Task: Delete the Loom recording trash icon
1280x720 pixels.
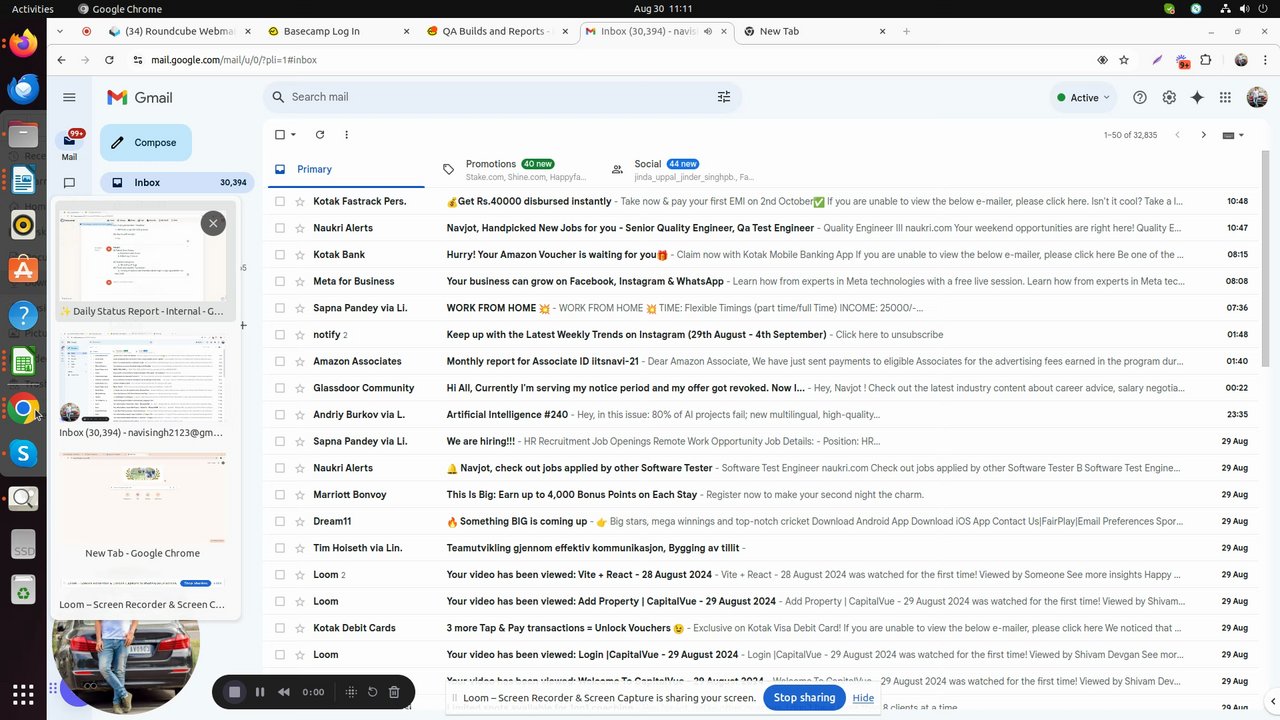Action: (x=394, y=692)
